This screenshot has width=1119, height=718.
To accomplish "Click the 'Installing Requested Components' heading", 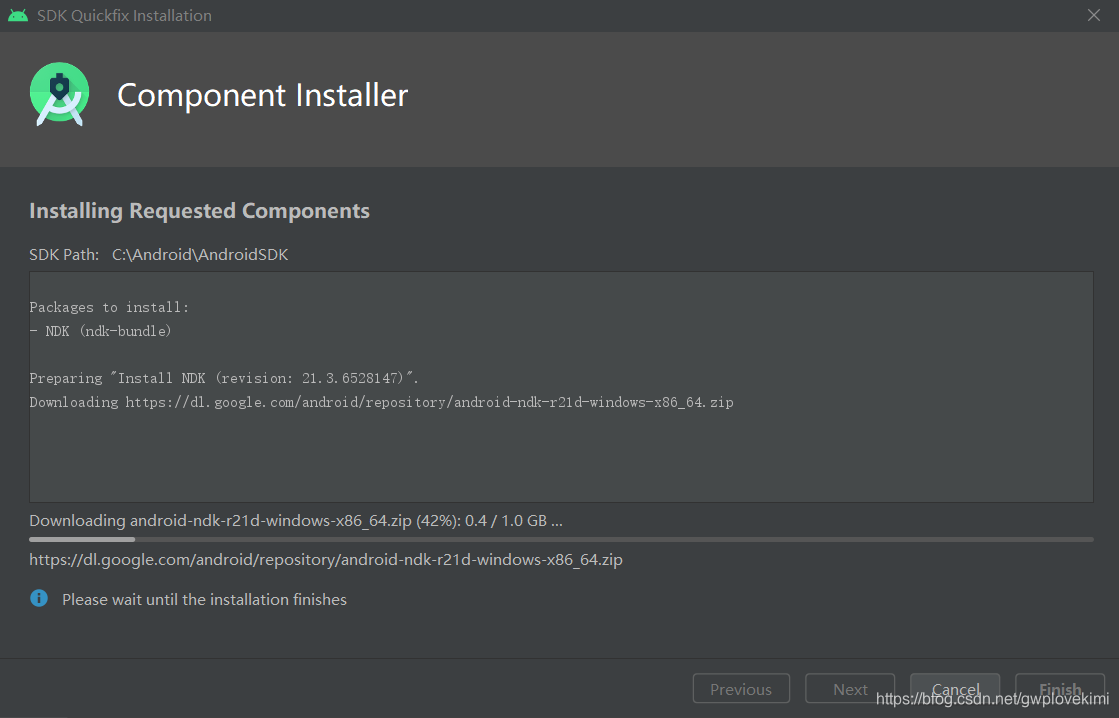I will [199, 211].
